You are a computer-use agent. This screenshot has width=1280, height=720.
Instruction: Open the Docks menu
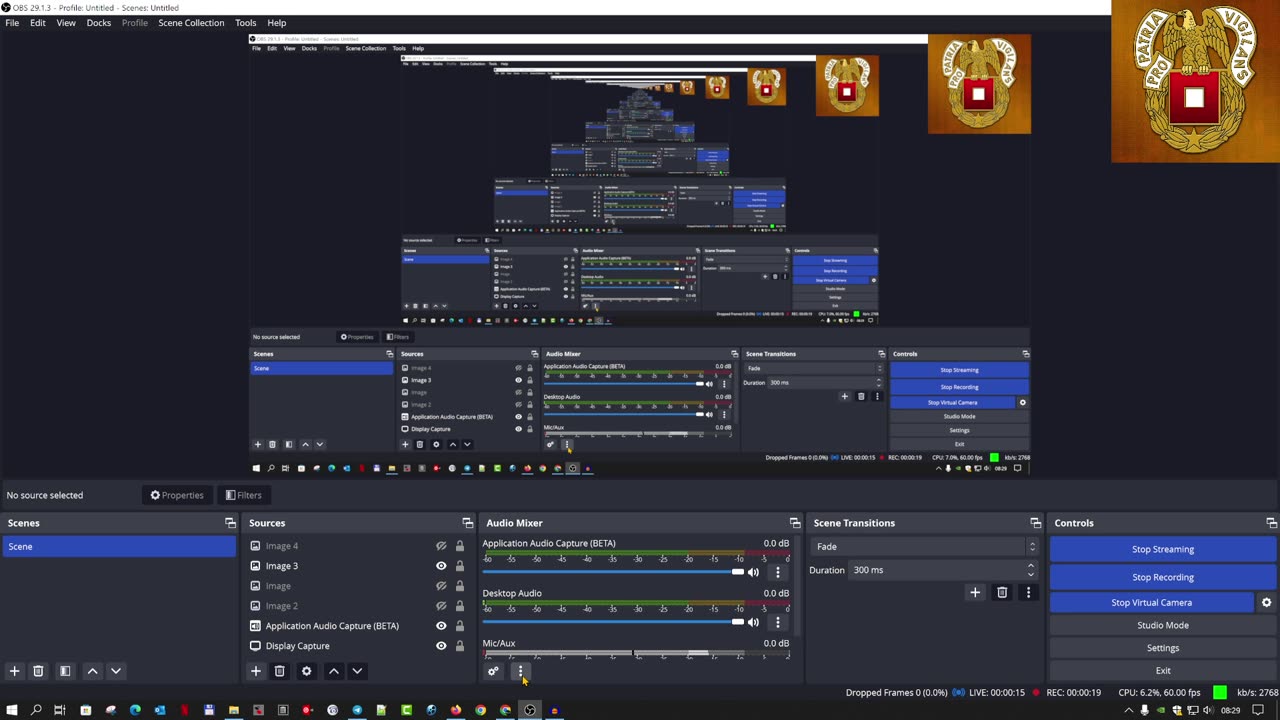tap(99, 23)
